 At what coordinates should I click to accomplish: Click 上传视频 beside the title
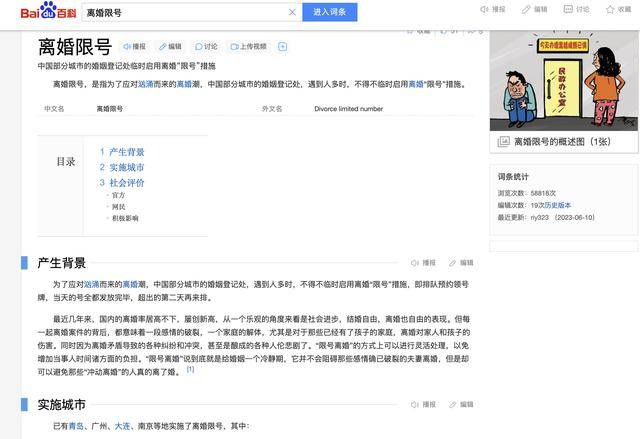pyautogui.click(x=249, y=47)
